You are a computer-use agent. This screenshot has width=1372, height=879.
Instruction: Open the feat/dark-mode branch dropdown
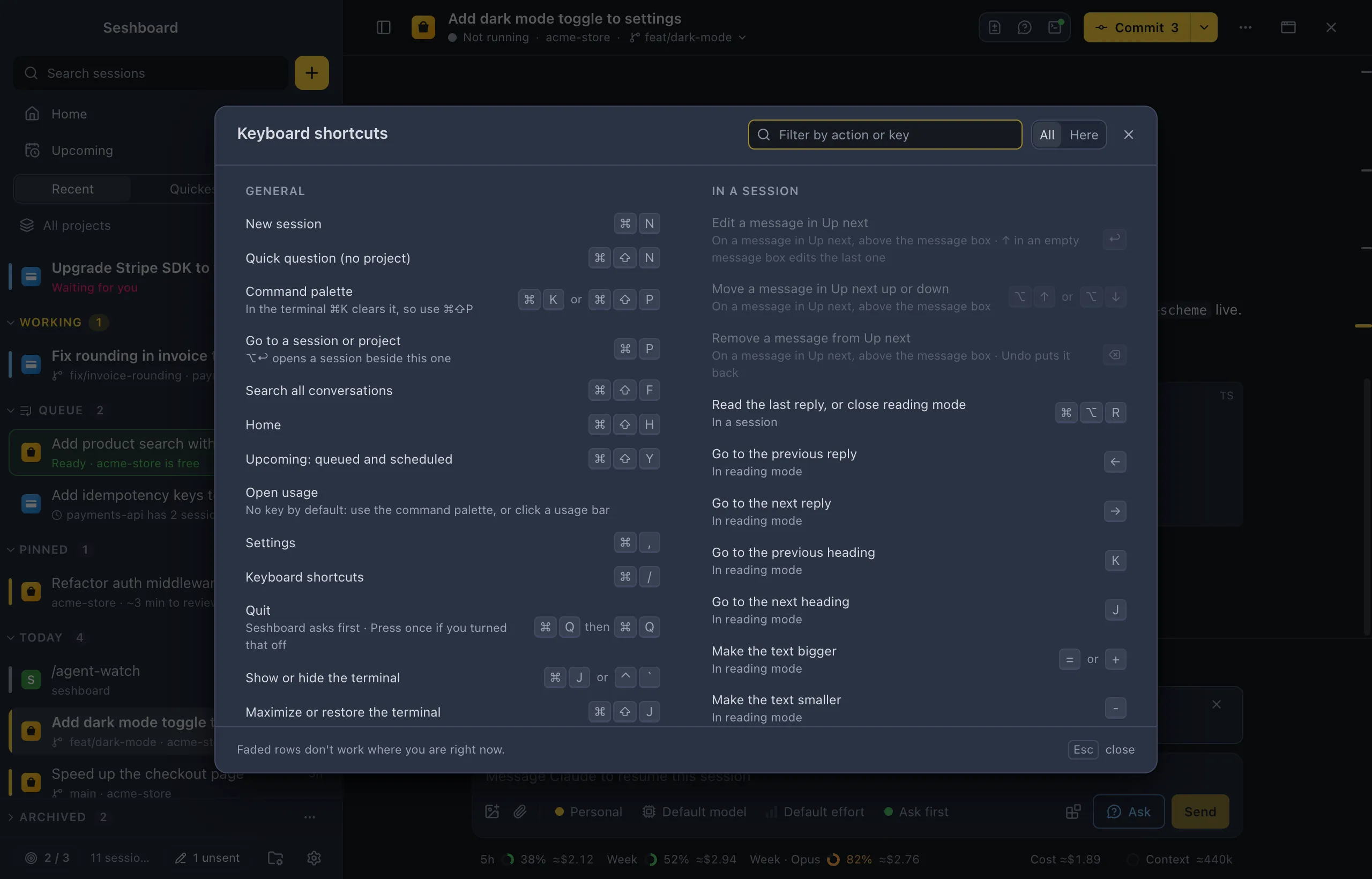click(688, 37)
